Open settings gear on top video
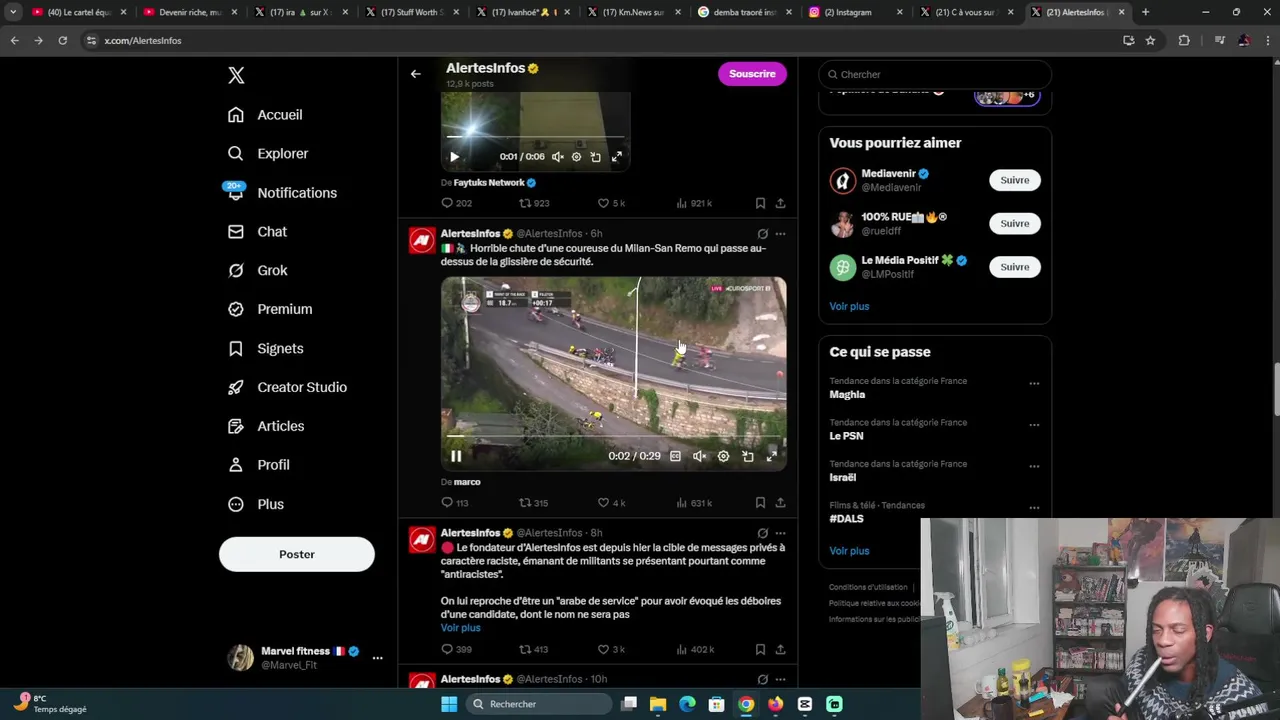The width and height of the screenshot is (1280, 720). [576, 157]
